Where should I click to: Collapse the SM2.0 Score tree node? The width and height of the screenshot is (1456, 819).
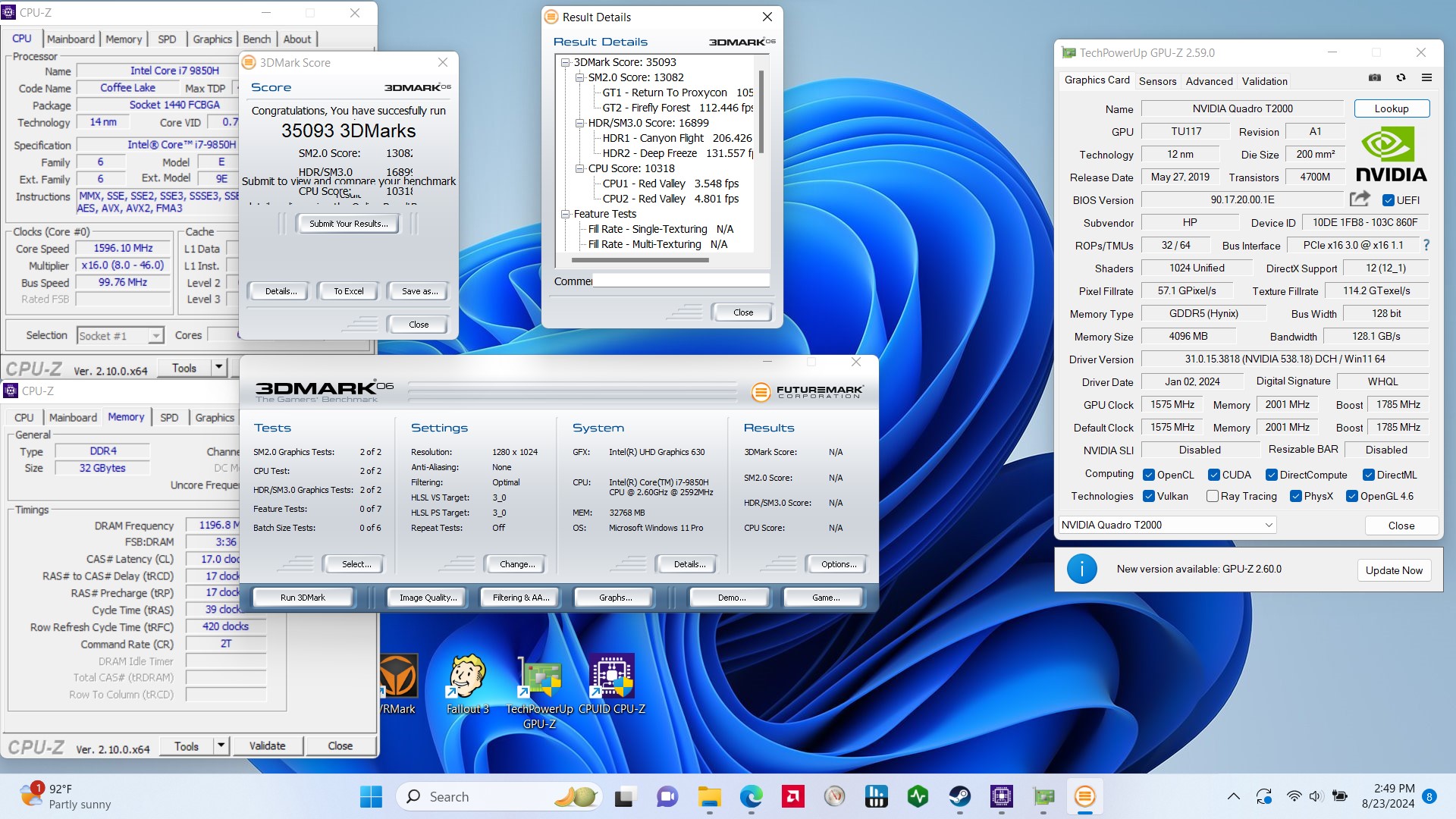(579, 77)
